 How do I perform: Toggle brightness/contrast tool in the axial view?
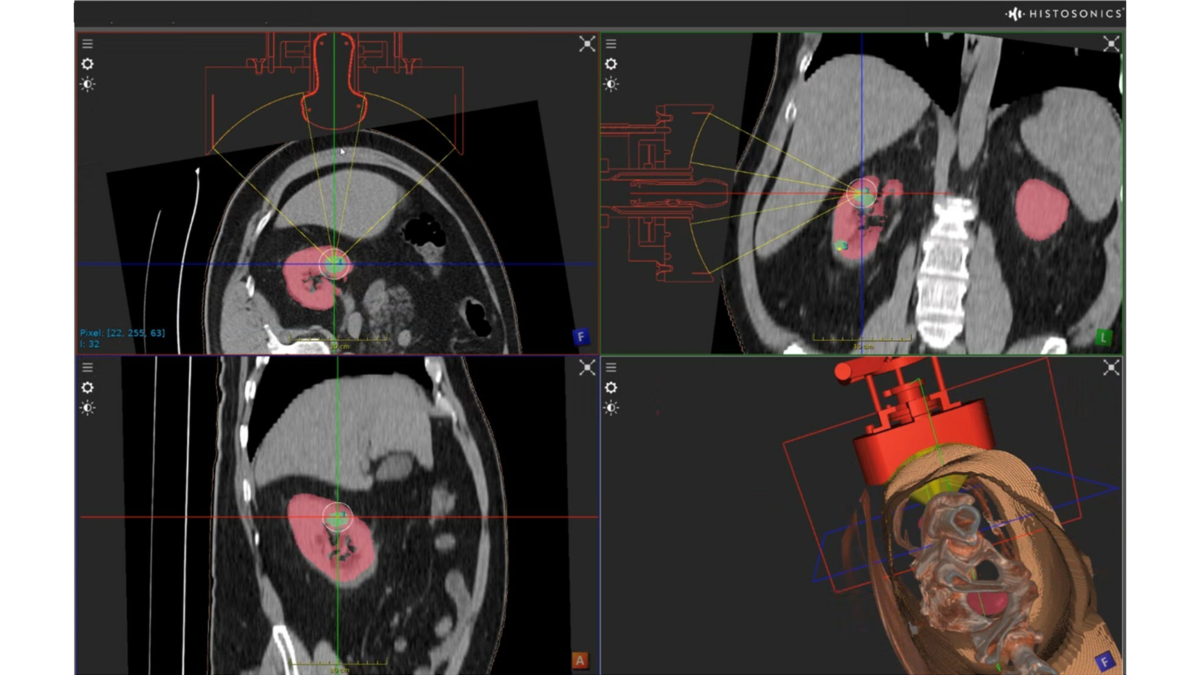[x=88, y=85]
